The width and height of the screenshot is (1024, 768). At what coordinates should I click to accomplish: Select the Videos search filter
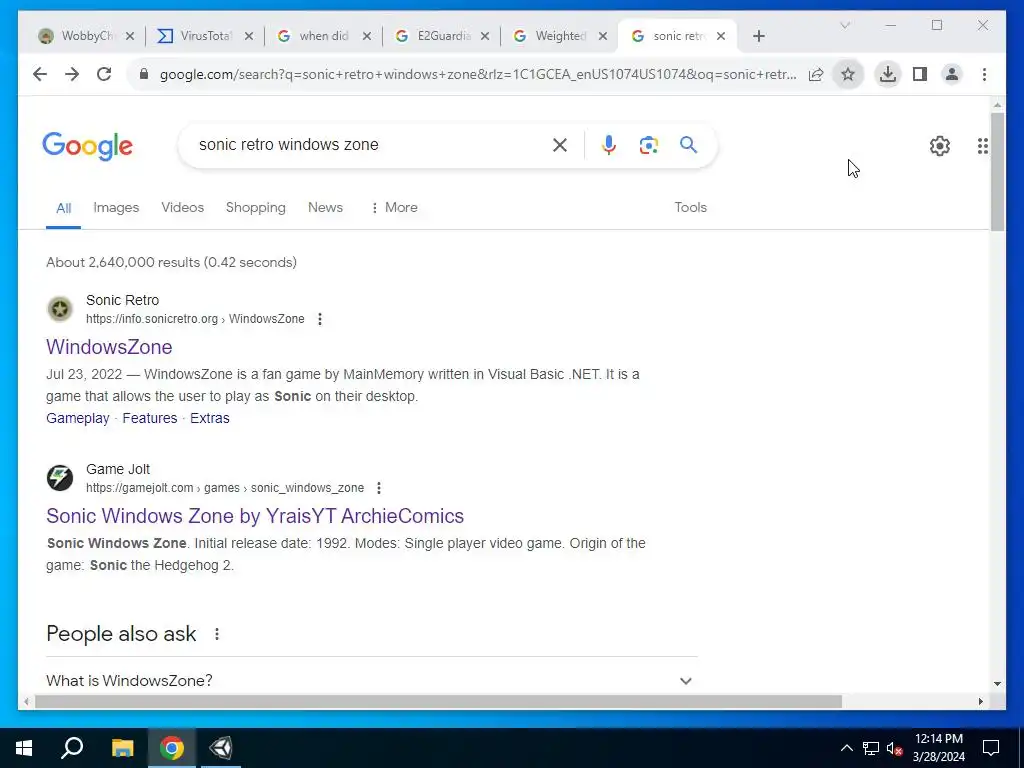pos(183,208)
